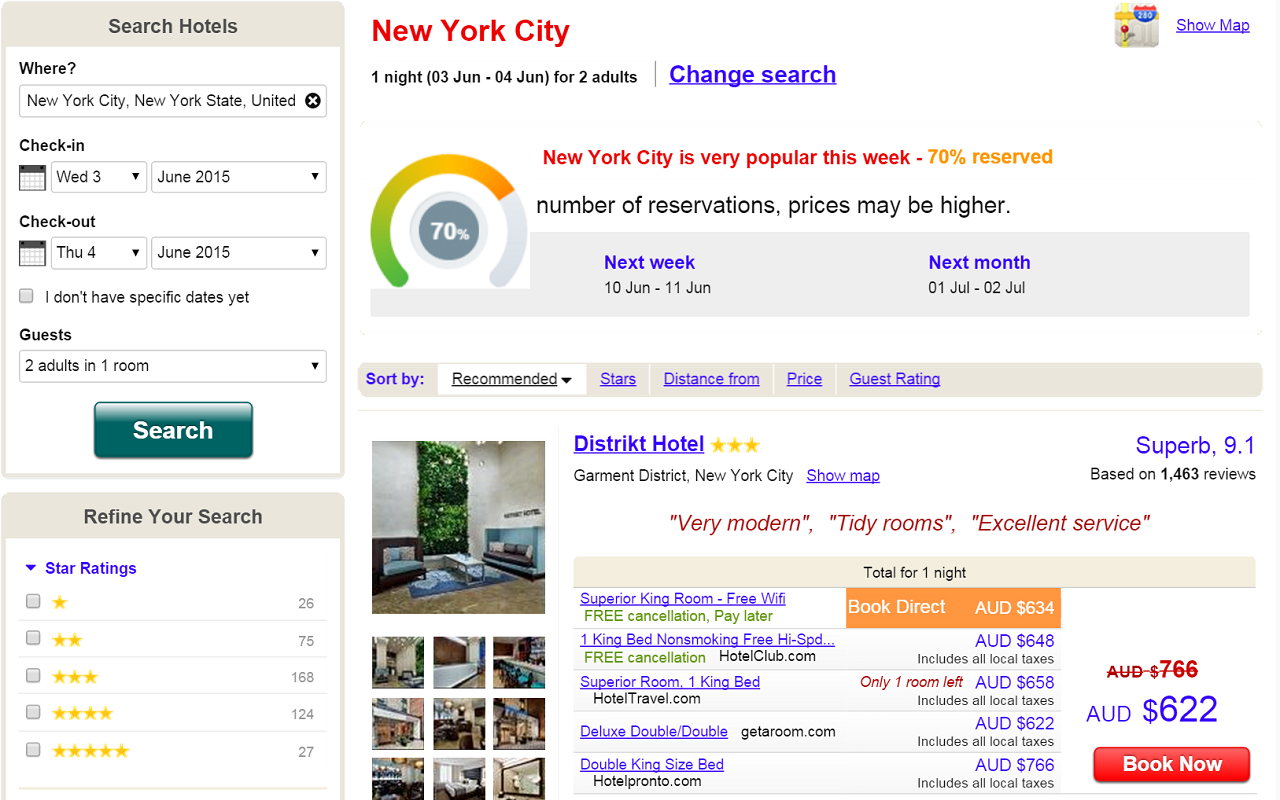The image size is (1280, 800).
Task: Sort results by Distance from
Action: [x=711, y=379]
